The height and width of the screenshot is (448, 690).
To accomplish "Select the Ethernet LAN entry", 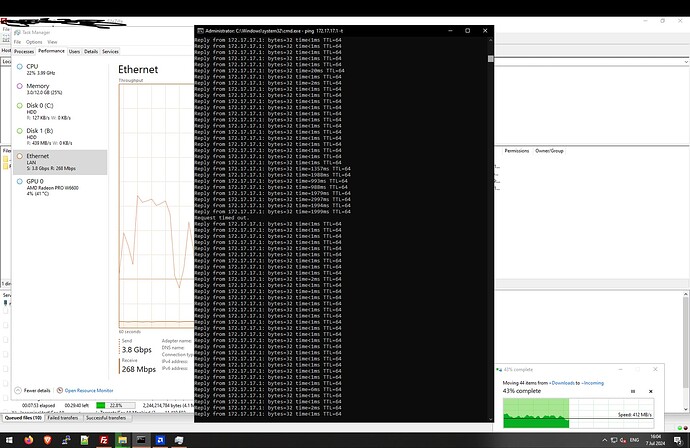I will pyautogui.click(x=50, y=160).
